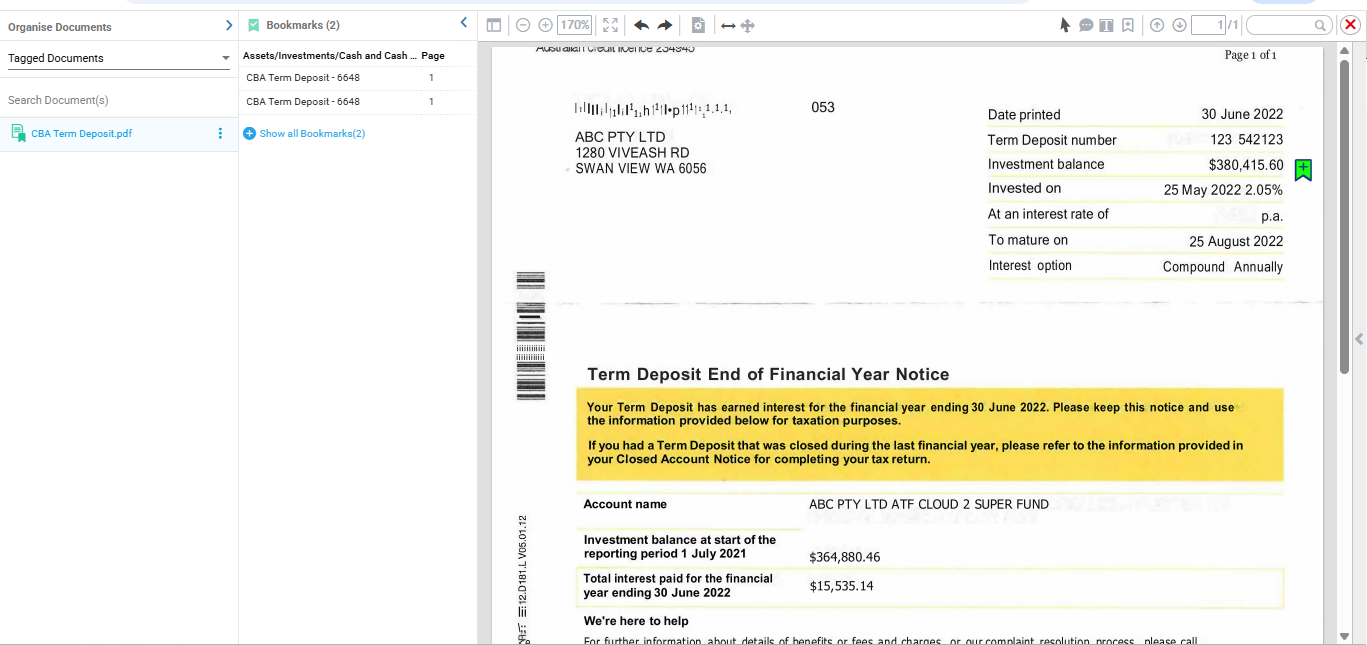This screenshot has width=1367, height=645.
Task: Click the $15,535.14 total interest amount
Action: pyautogui.click(x=841, y=586)
